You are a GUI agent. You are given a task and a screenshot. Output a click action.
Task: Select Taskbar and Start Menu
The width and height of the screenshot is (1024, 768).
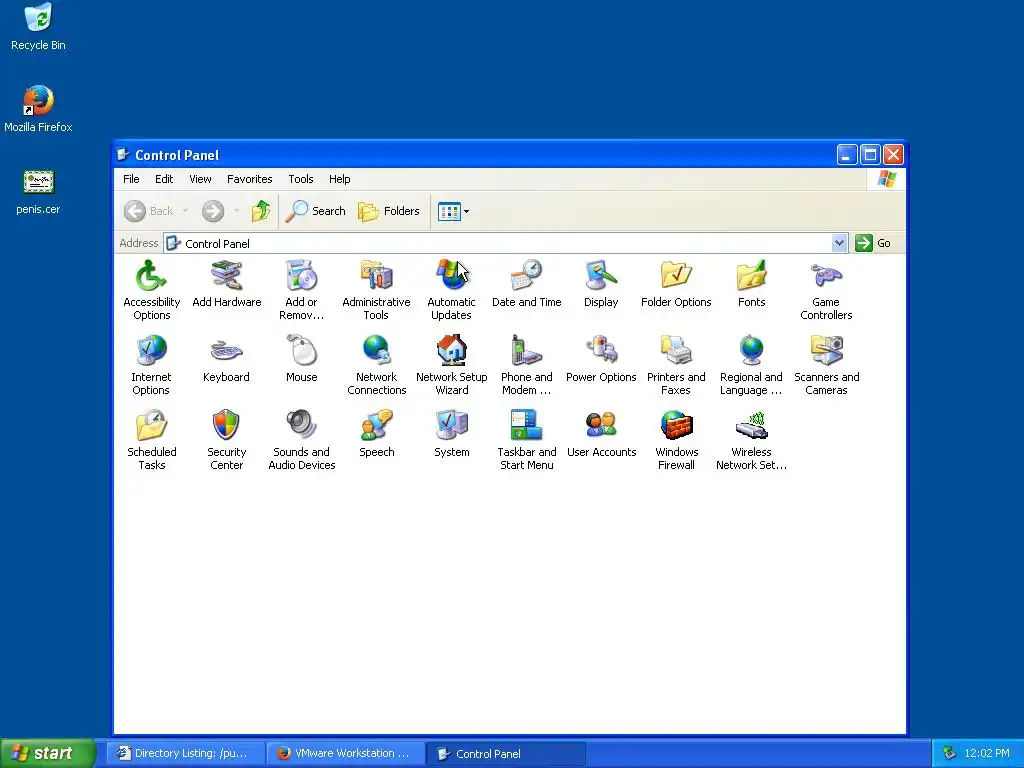[526, 440]
